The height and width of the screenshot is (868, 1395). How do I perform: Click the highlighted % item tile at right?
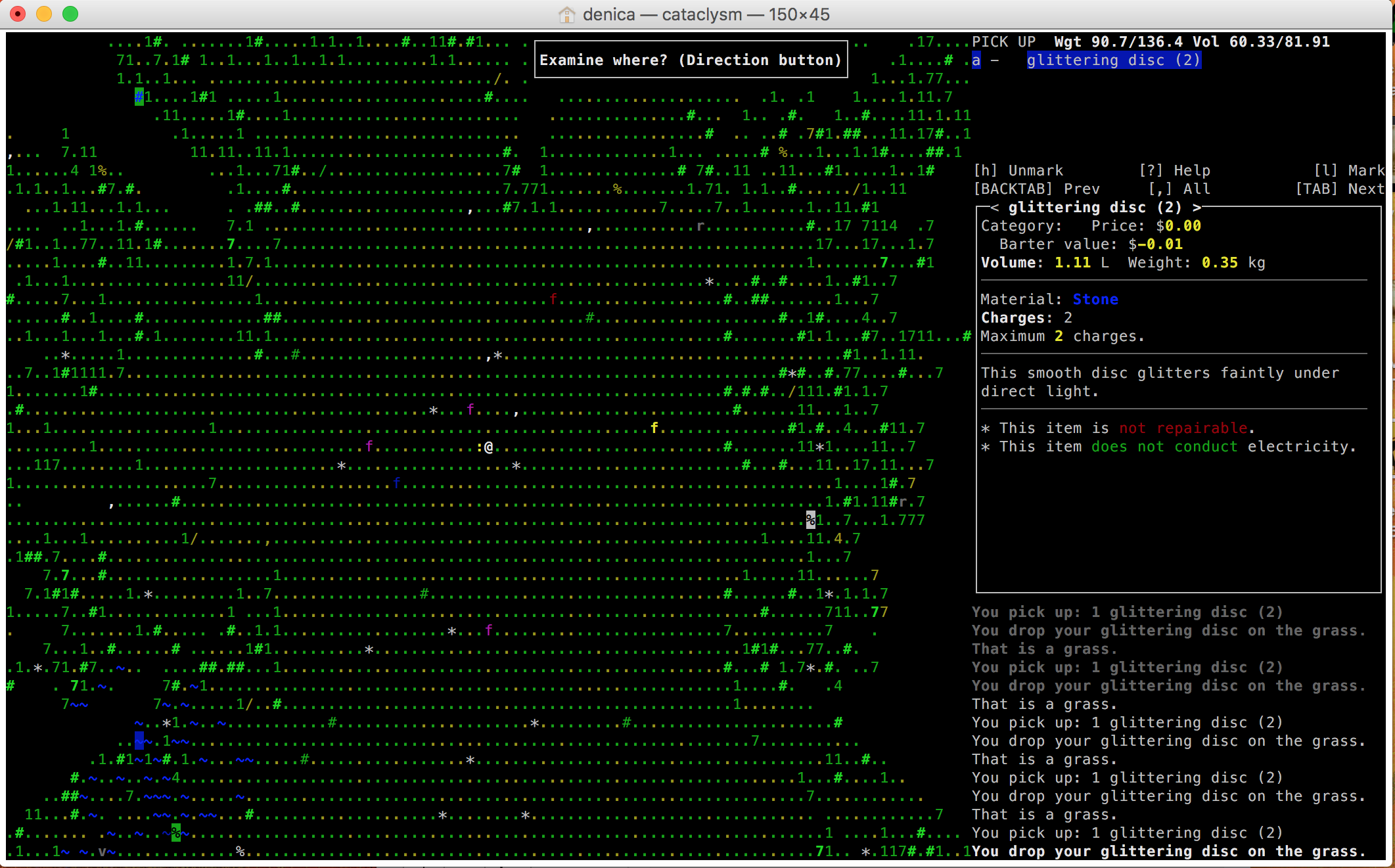pyautogui.click(x=811, y=520)
